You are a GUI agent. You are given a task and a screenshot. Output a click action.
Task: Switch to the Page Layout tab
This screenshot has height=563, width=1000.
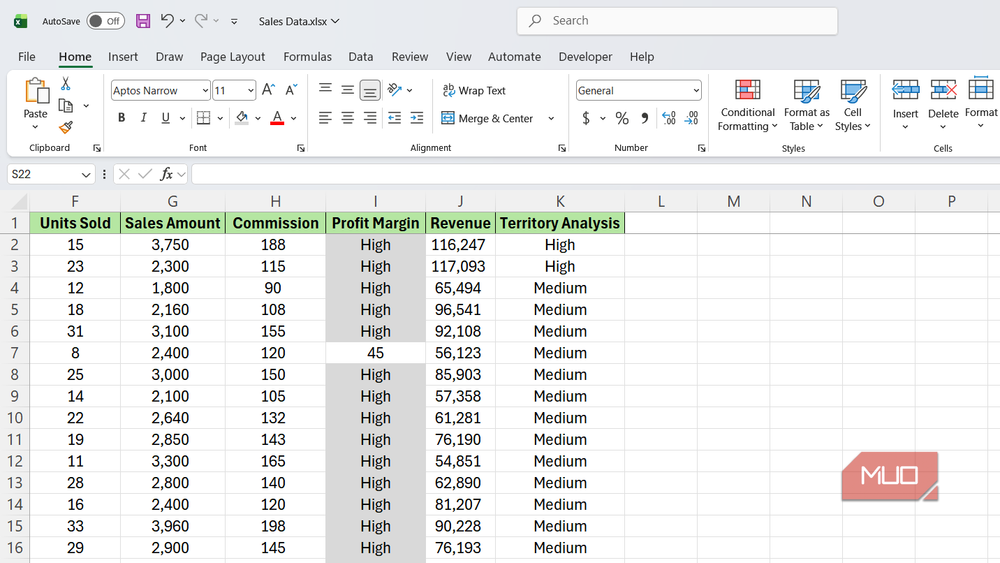[x=232, y=57]
